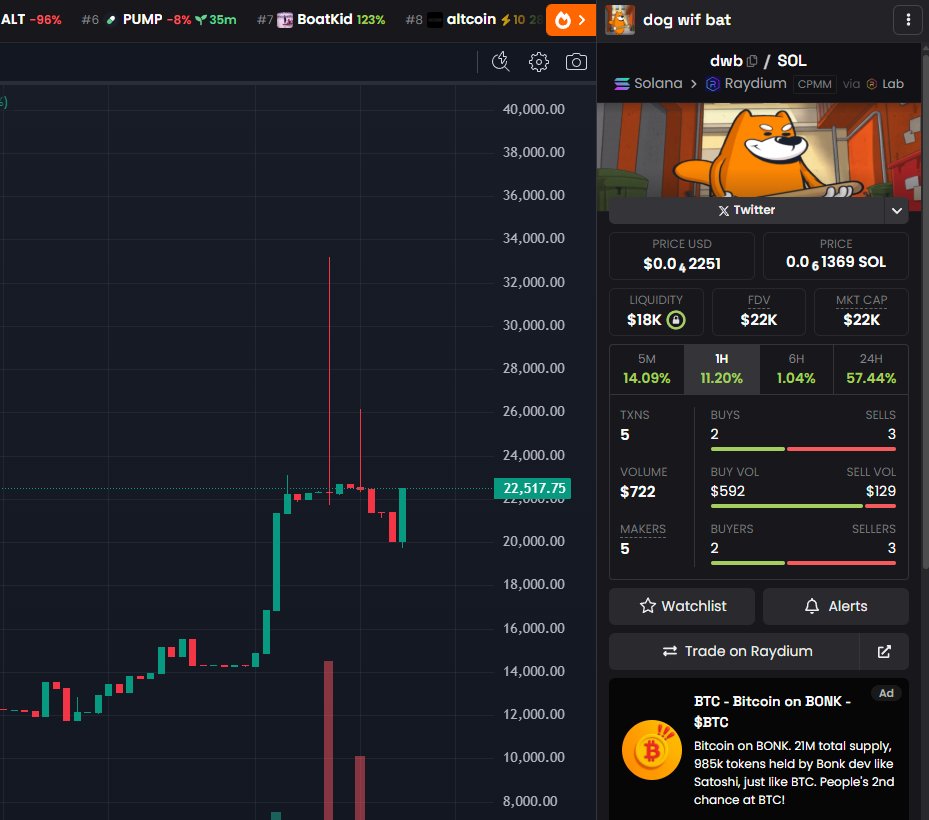
Task: Click the MAKERS label
Action: [x=643, y=529]
